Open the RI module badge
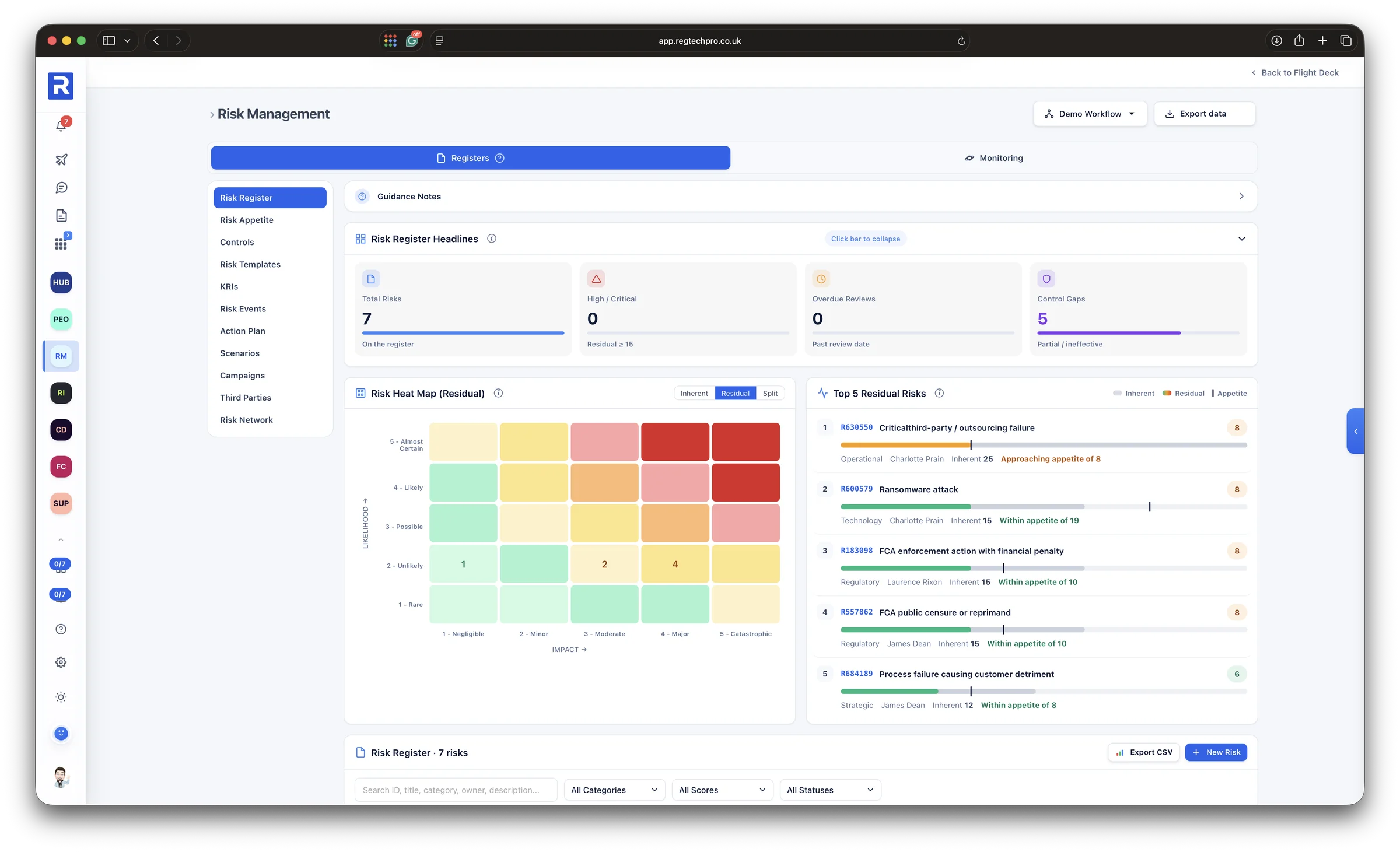The image size is (1400, 852). pyautogui.click(x=61, y=393)
